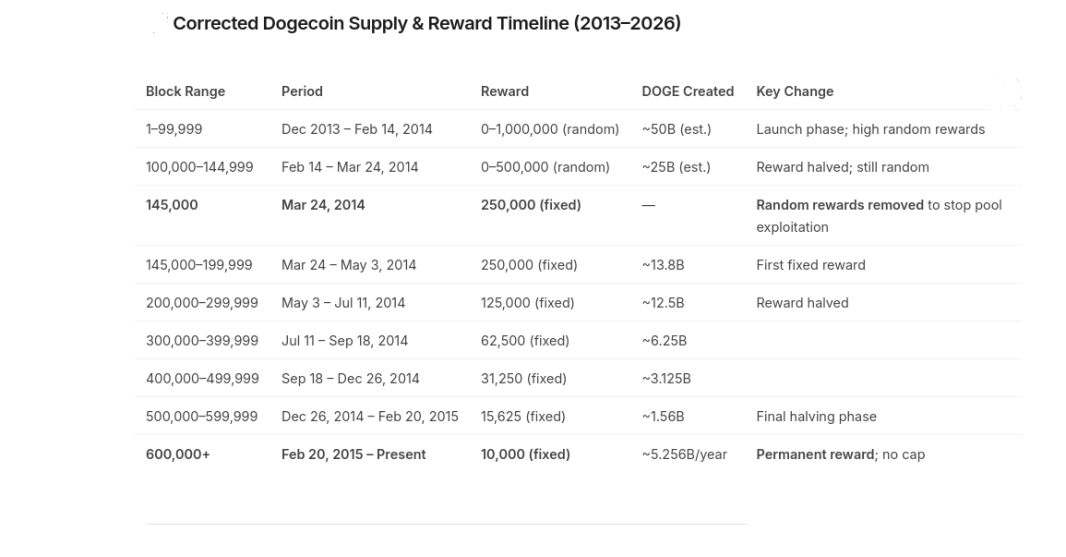
Task: Click the Block Range column header
Action: click(x=185, y=91)
